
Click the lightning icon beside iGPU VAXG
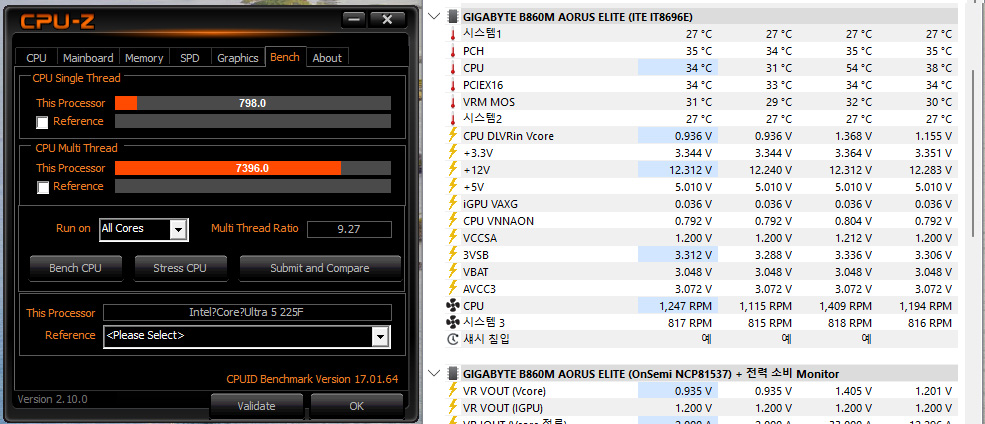pyautogui.click(x=452, y=204)
